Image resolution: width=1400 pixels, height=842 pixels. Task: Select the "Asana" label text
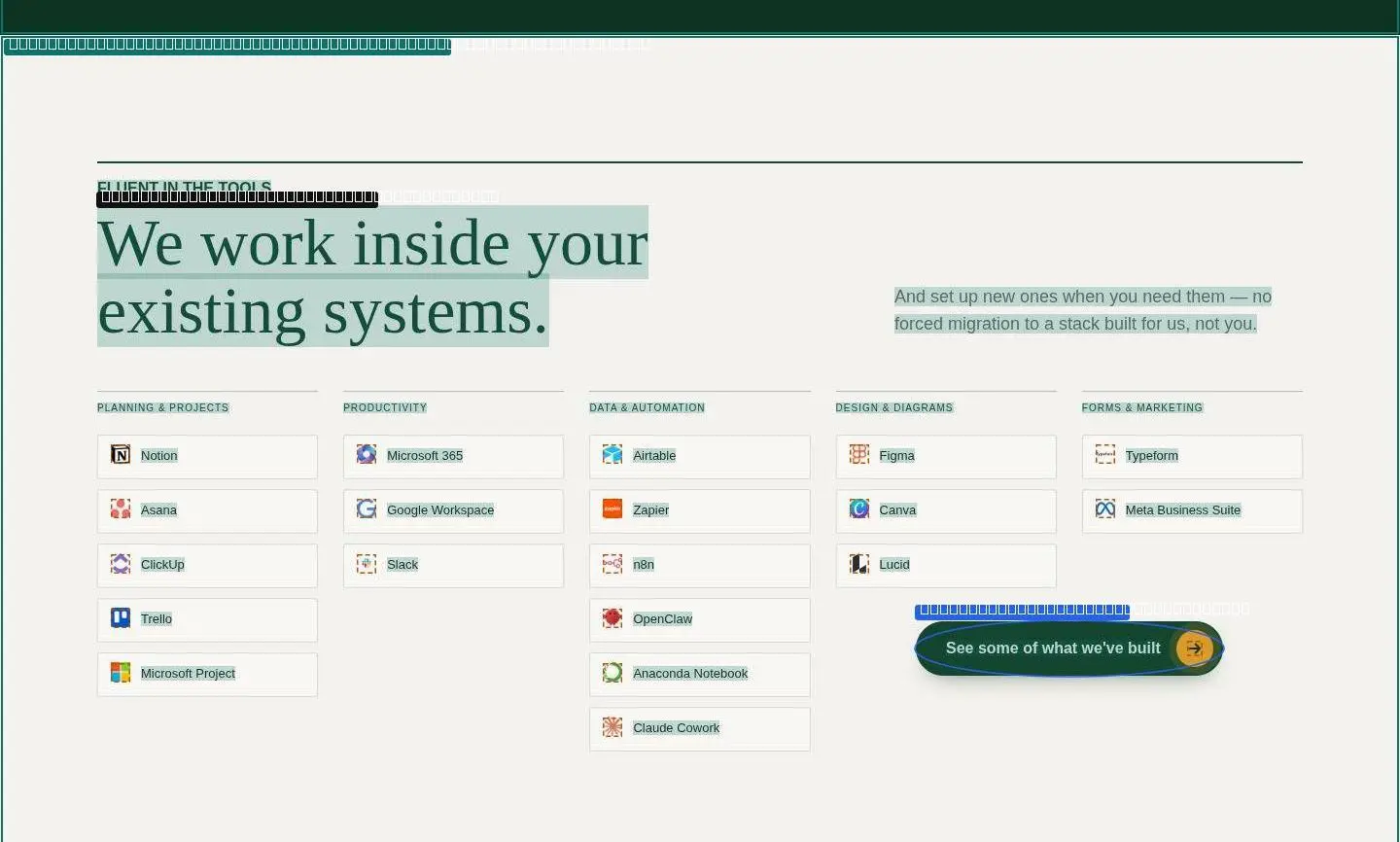pyautogui.click(x=158, y=509)
